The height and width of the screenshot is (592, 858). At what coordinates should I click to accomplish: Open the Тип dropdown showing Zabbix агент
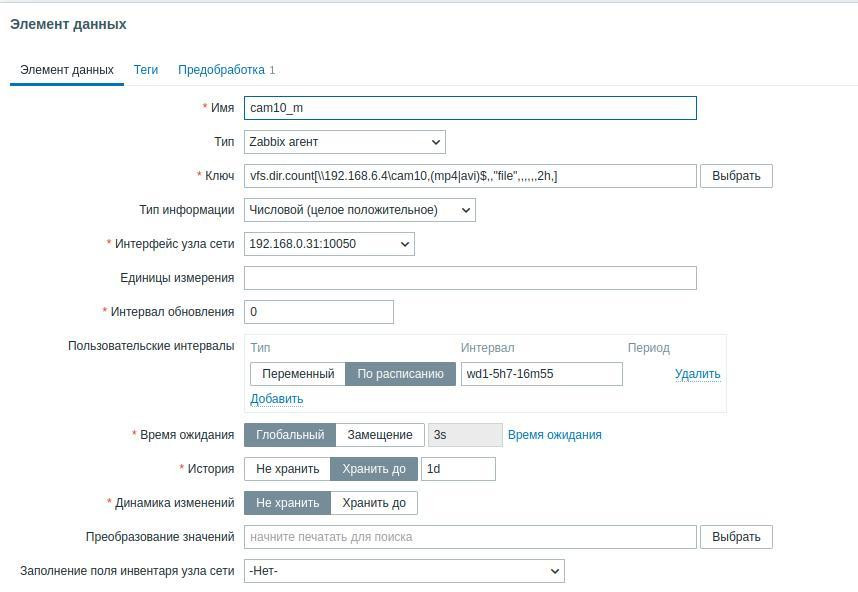click(344, 142)
